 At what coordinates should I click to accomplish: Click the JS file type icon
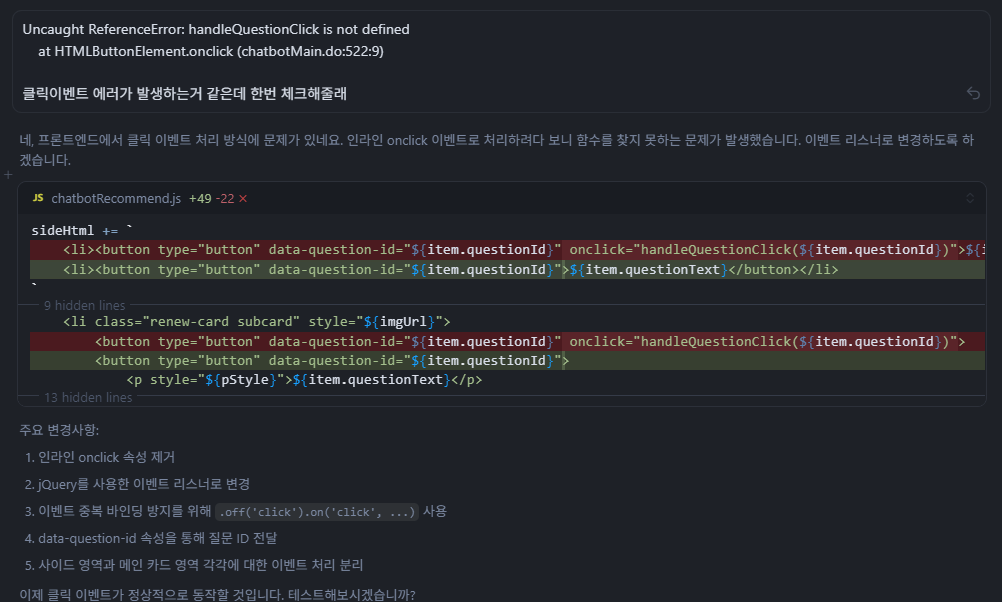(x=38, y=199)
